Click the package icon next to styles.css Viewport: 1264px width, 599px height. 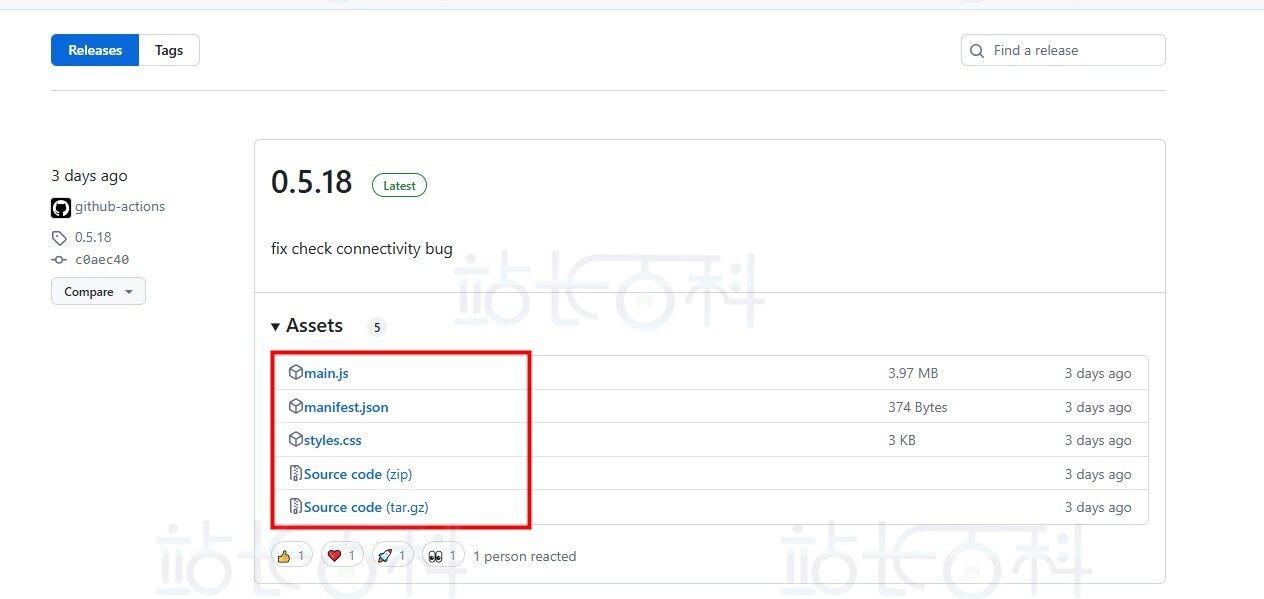click(x=296, y=439)
